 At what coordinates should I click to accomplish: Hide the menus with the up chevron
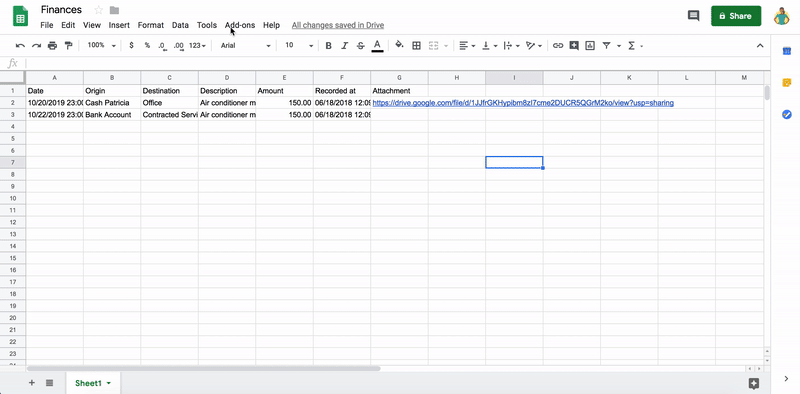pyautogui.click(x=760, y=45)
